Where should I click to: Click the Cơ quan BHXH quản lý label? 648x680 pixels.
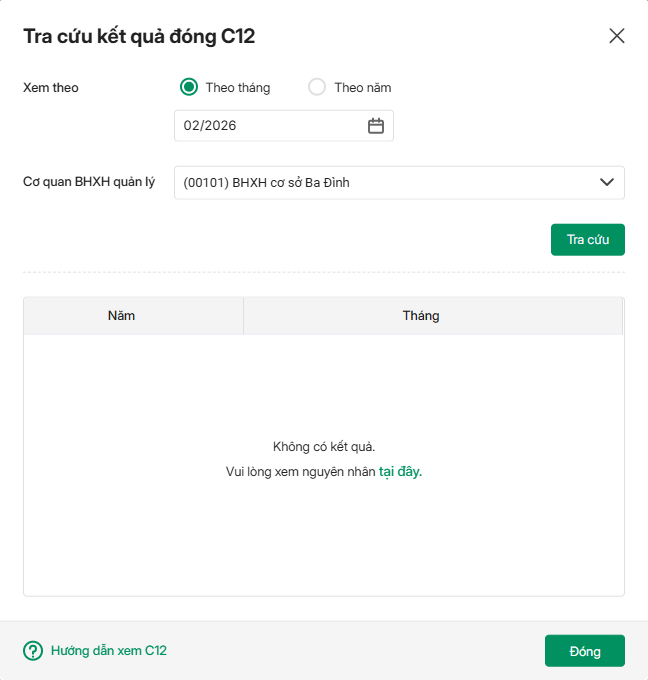point(89,183)
